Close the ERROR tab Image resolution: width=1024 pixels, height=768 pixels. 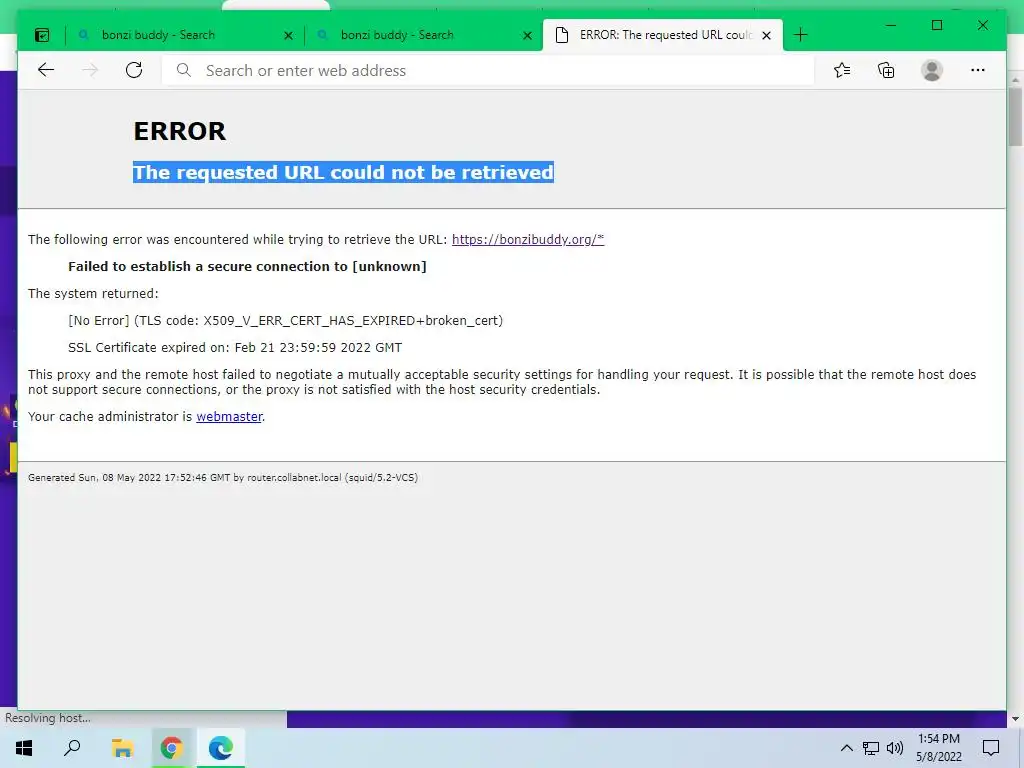pyautogui.click(x=767, y=35)
